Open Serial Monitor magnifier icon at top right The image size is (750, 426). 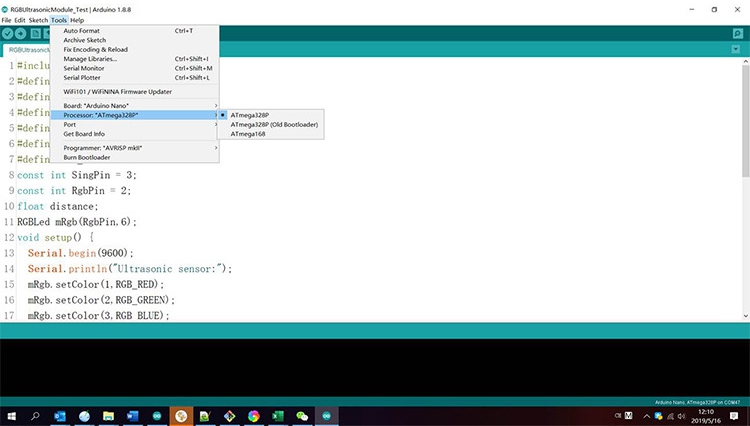coord(738,33)
